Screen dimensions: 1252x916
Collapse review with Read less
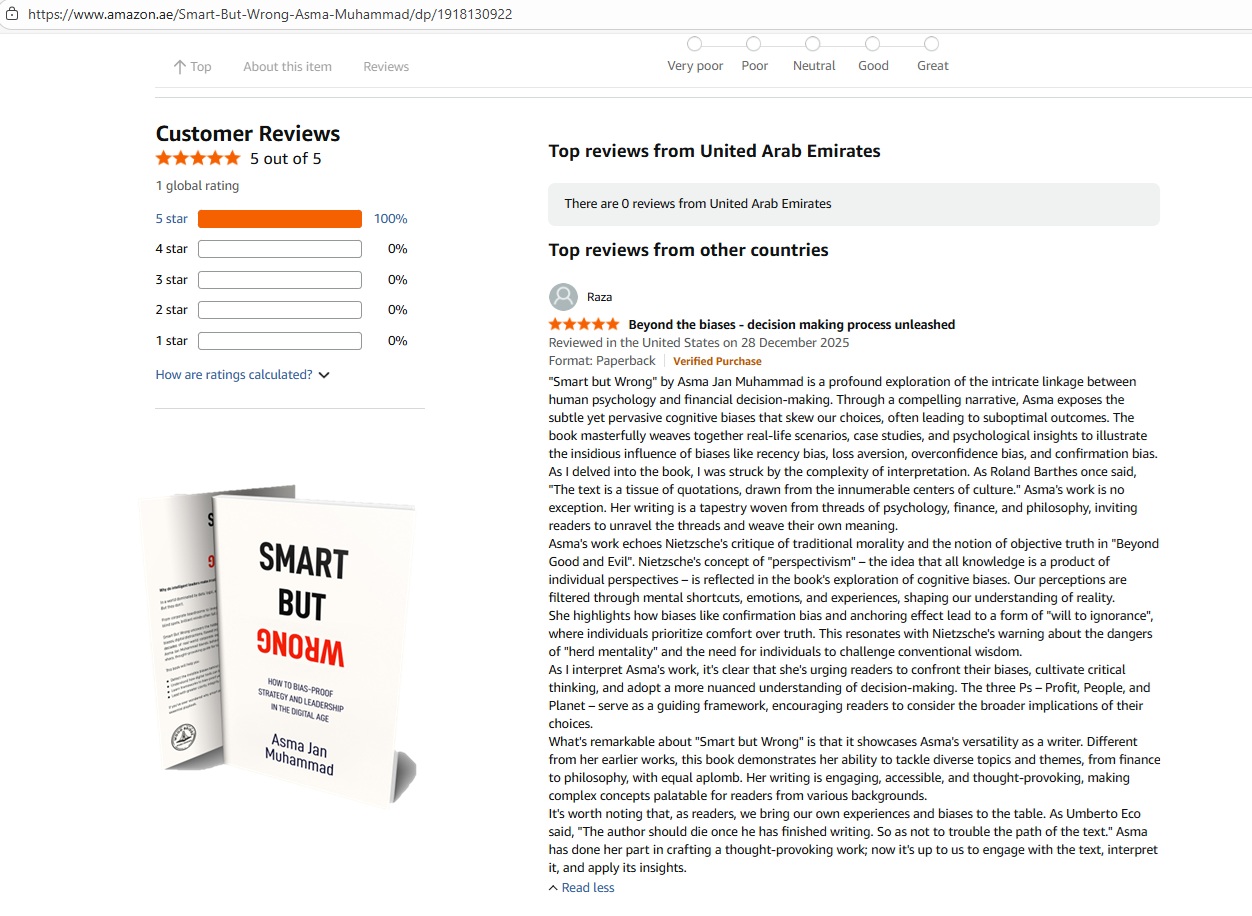(588, 888)
